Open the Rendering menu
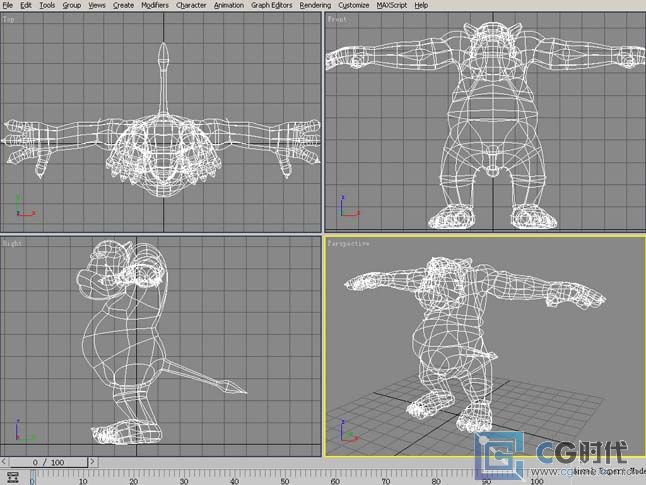Viewport: 646px width, 485px height. [315, 5]
